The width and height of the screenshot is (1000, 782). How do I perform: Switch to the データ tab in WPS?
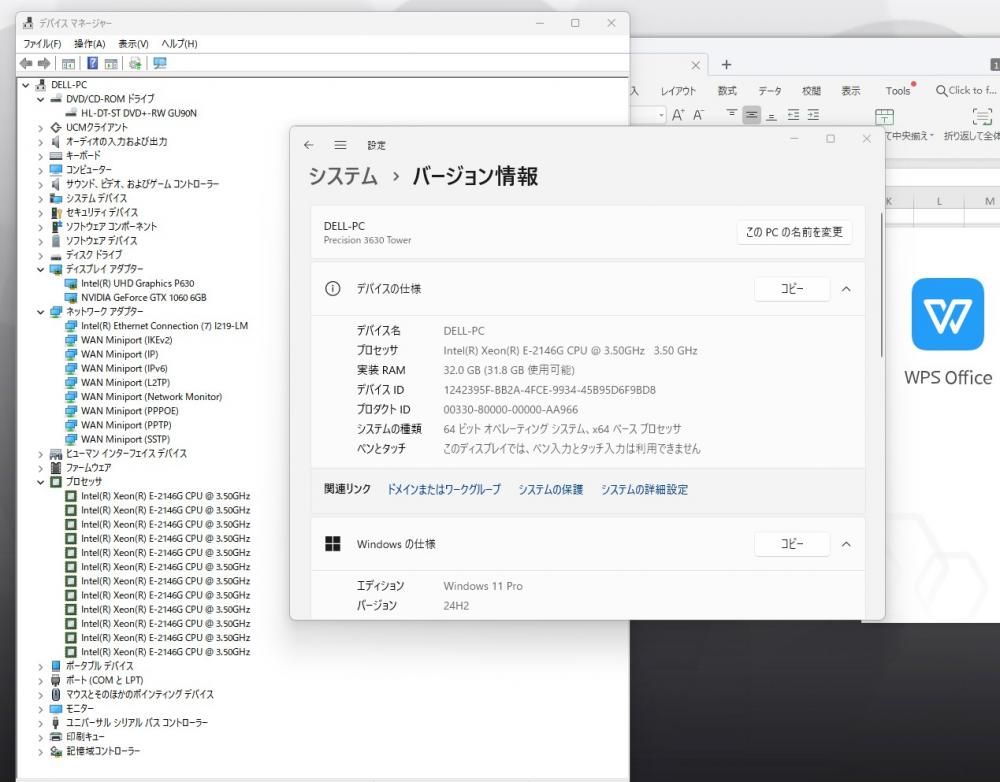[x=770, y=91]
